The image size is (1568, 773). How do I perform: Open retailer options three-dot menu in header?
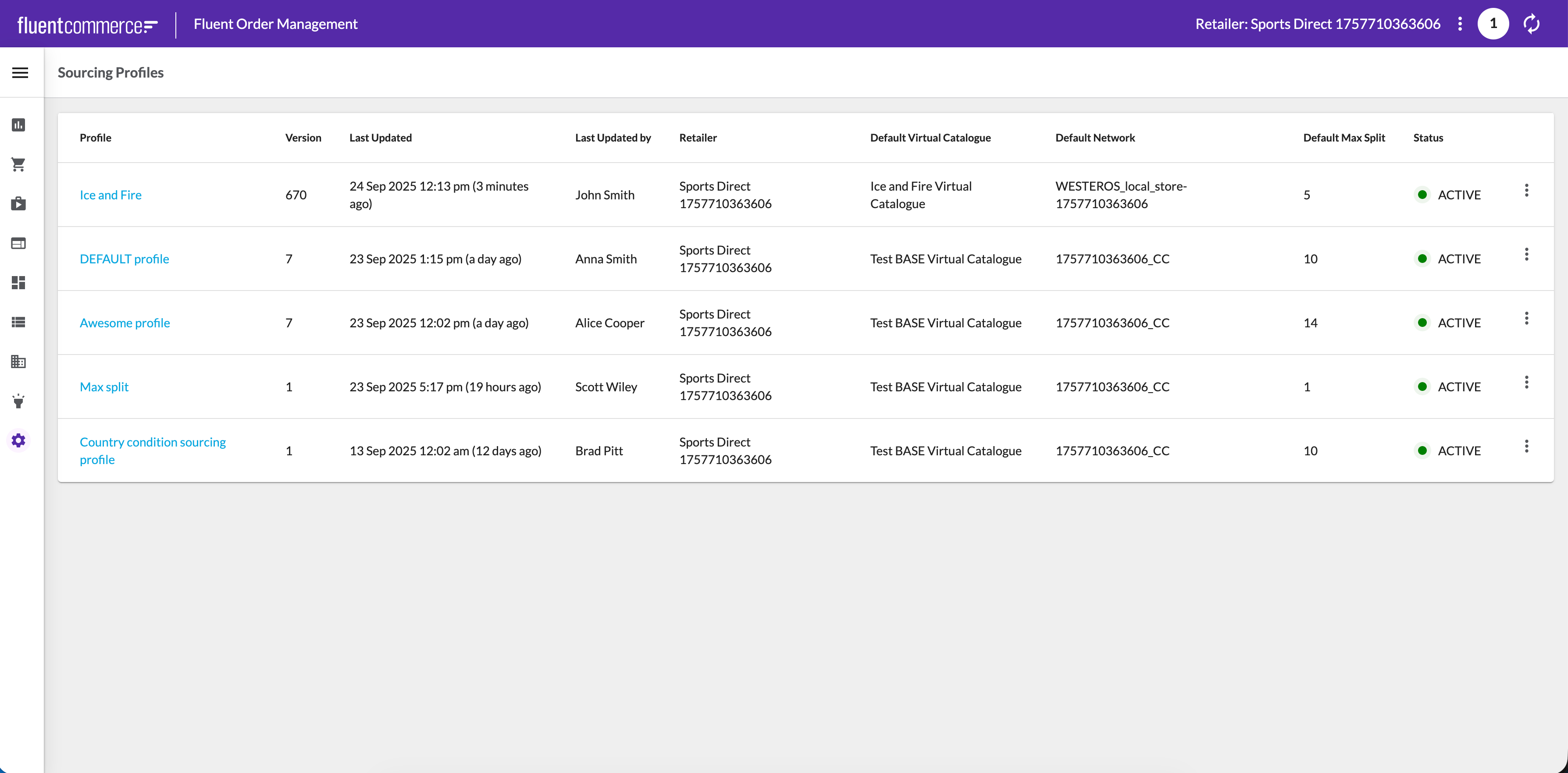click(1460, 24)
